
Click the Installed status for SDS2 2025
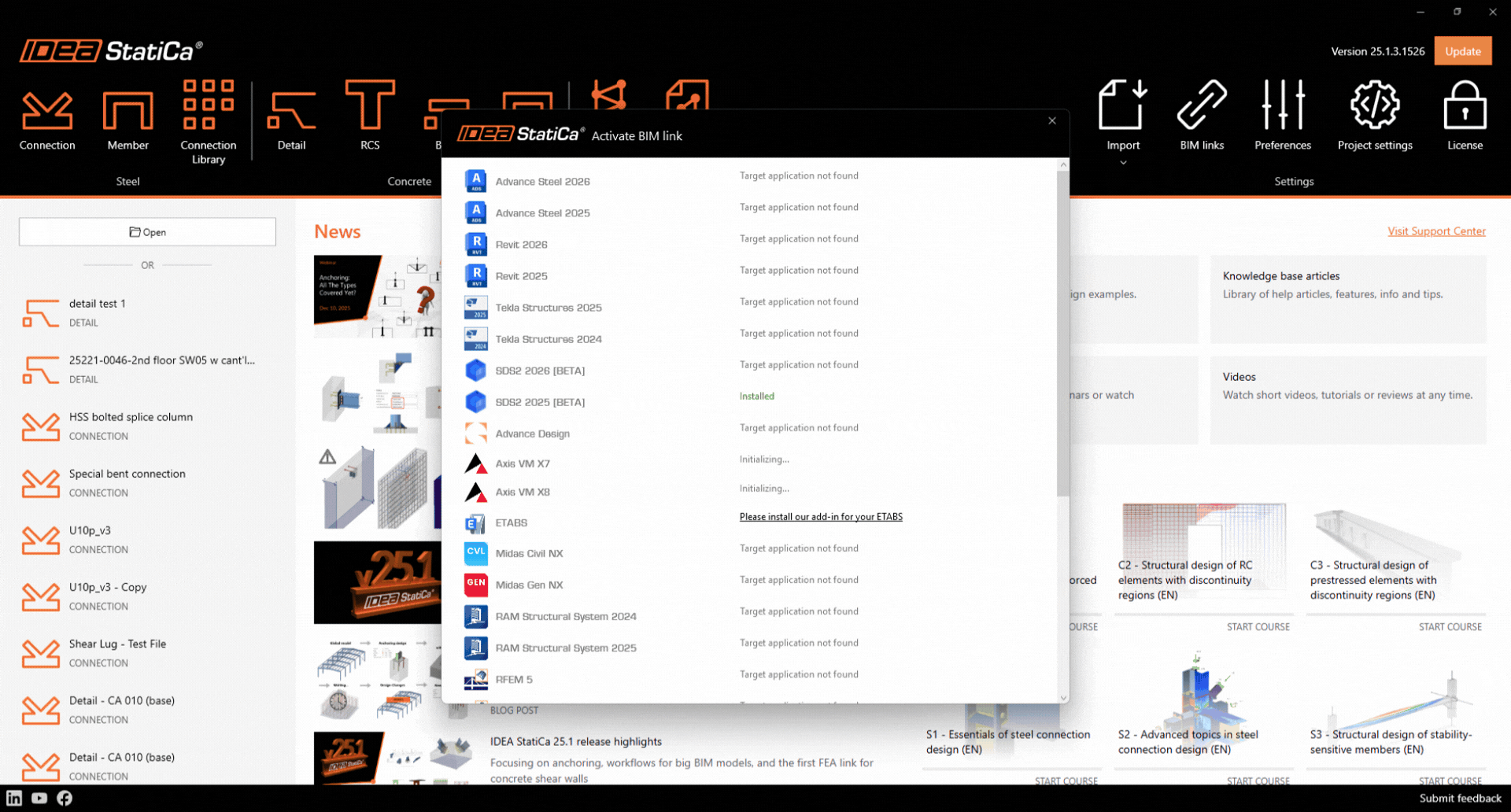tap(756, 396)
